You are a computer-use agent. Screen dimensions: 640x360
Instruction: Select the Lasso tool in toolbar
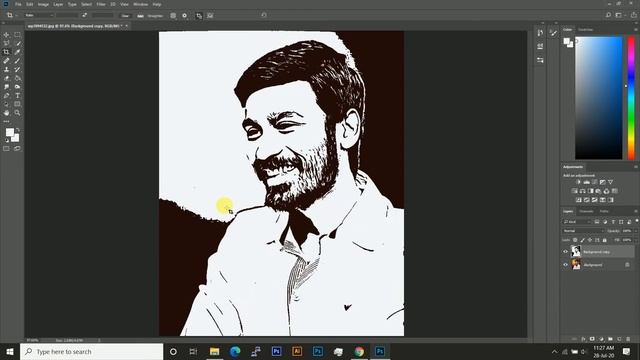pyautogui.click(x=7, y=43)
